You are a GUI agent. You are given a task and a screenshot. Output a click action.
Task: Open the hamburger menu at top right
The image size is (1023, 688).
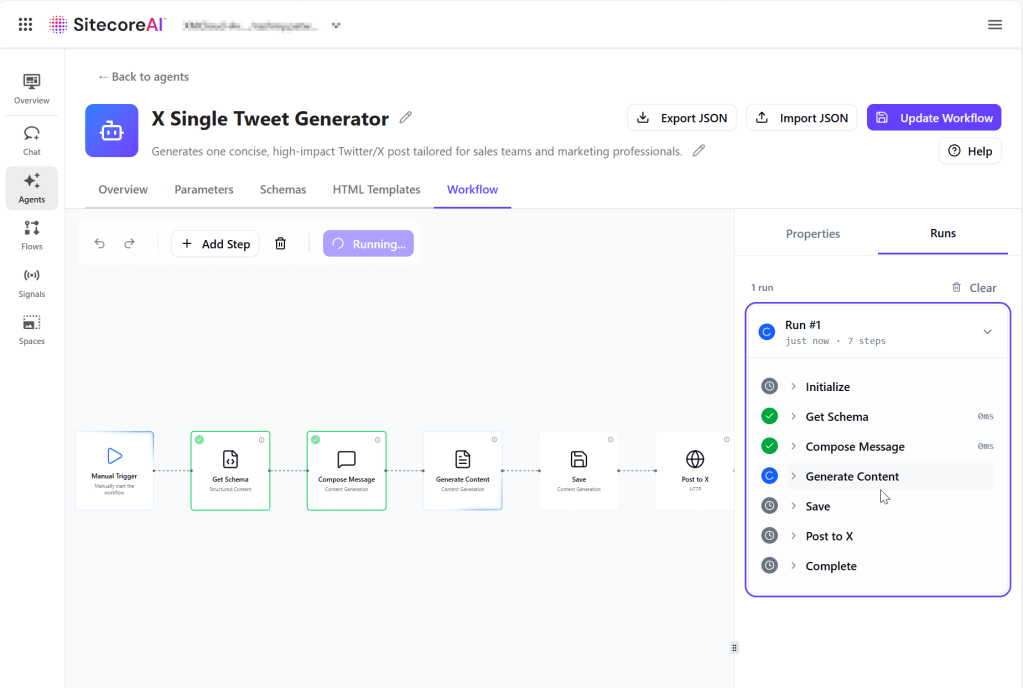tap(995, 24)
